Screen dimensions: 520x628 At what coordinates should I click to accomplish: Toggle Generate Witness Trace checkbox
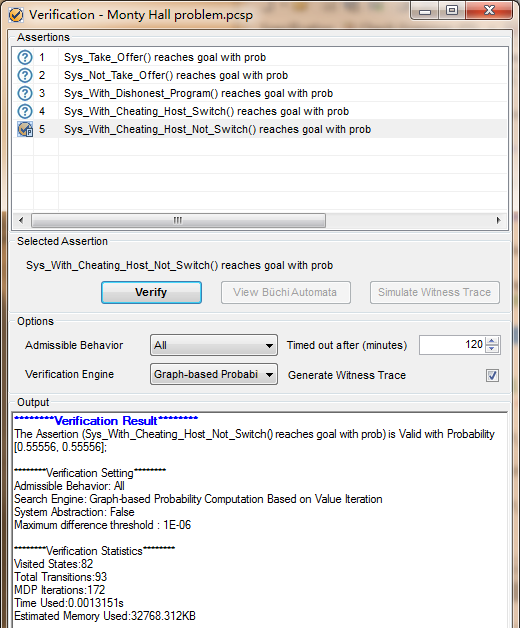(x=492, y=375)
